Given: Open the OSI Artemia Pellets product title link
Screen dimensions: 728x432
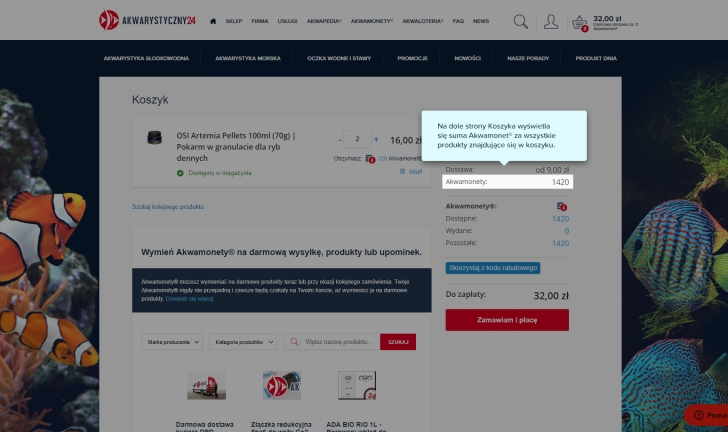Looking at the screenshot, I should coord(236,147).
